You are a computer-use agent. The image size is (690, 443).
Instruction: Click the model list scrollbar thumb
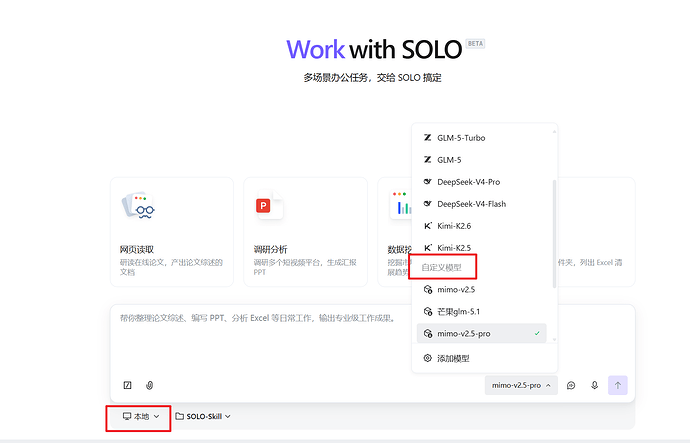point(554,234)
